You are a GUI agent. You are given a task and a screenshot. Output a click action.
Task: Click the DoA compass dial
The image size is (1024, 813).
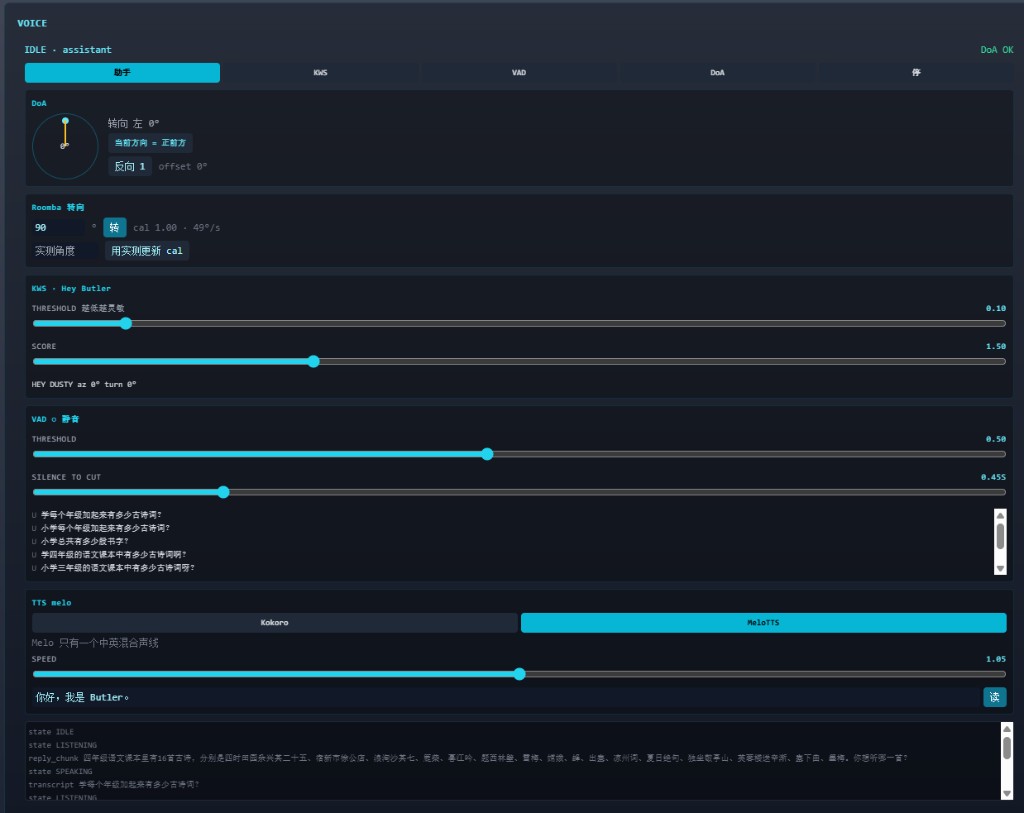coord(65,146)
